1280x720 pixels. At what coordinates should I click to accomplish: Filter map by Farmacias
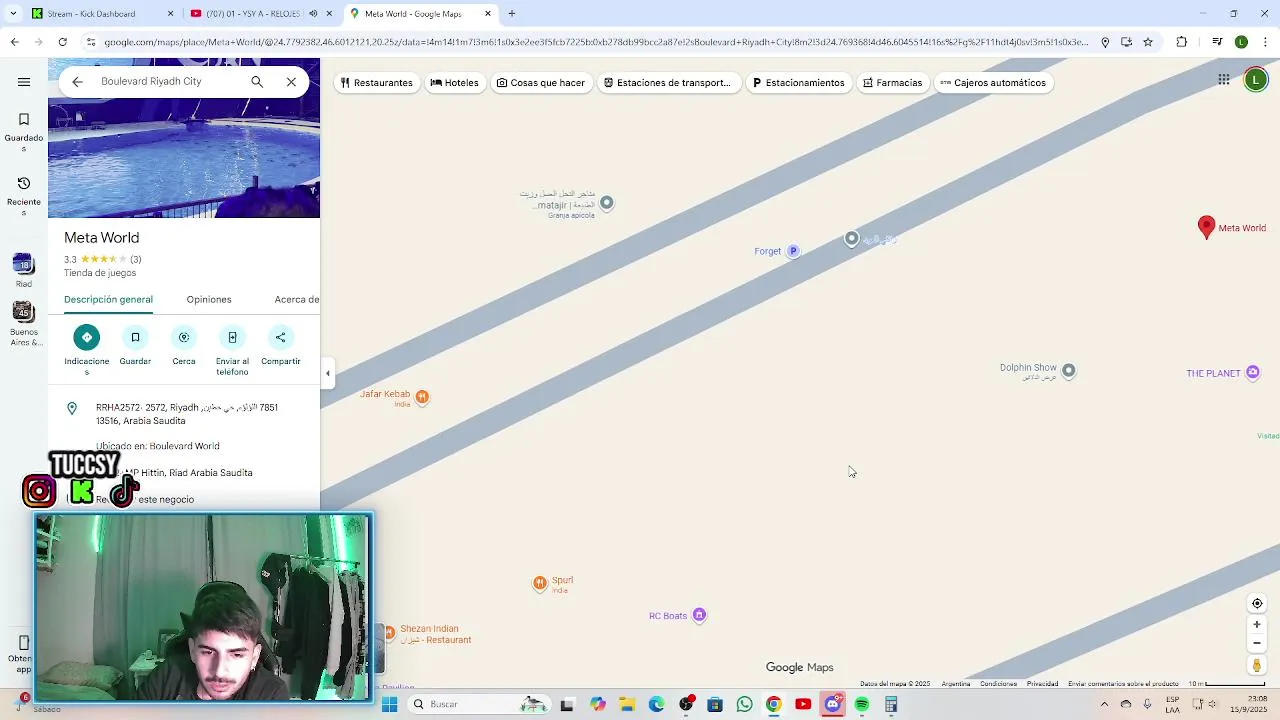click(x=892, y=83)
